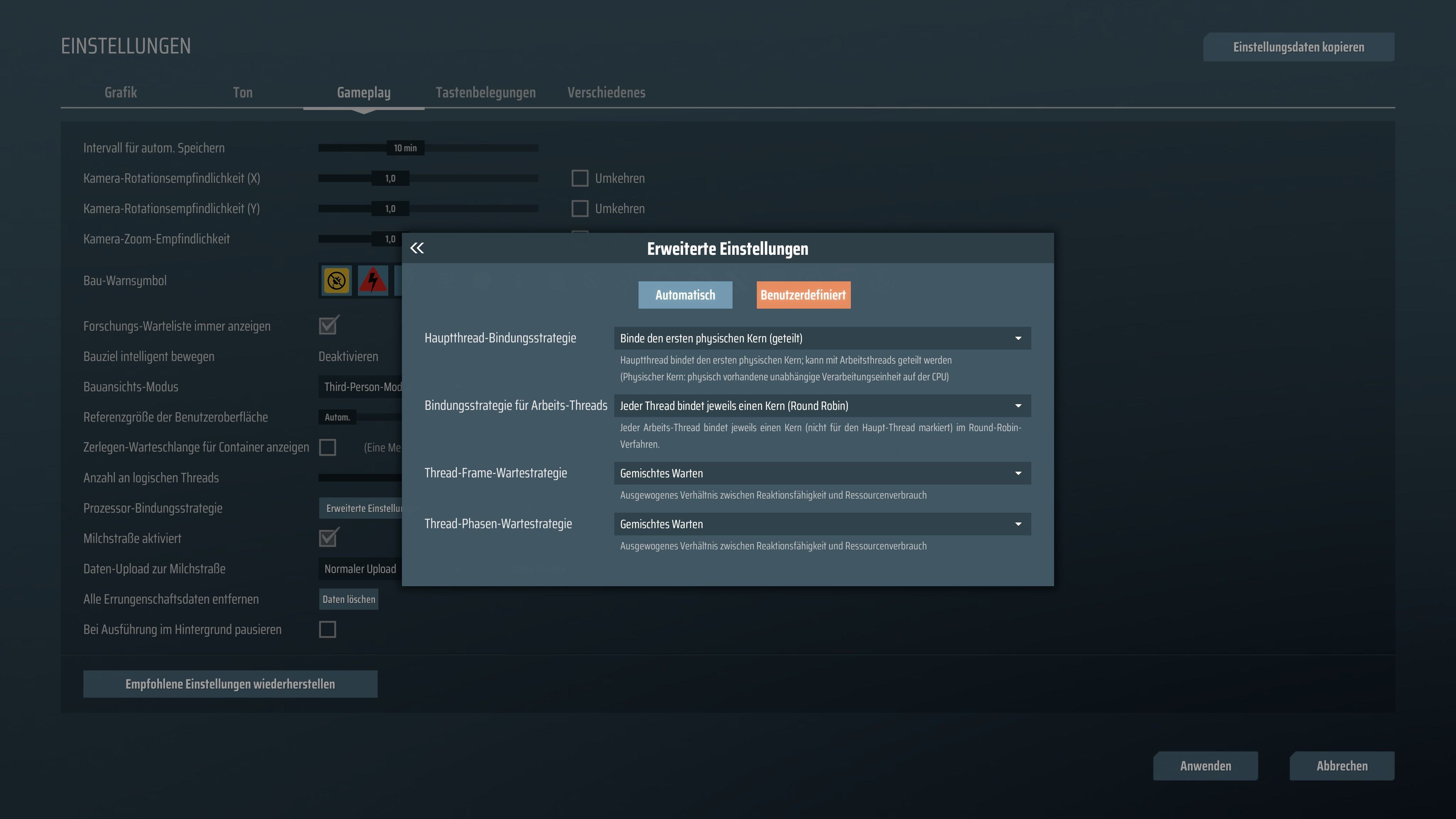The image size is (1456, 819).
Task: Select the Automatisch mode button
Action: click(685, 295)
